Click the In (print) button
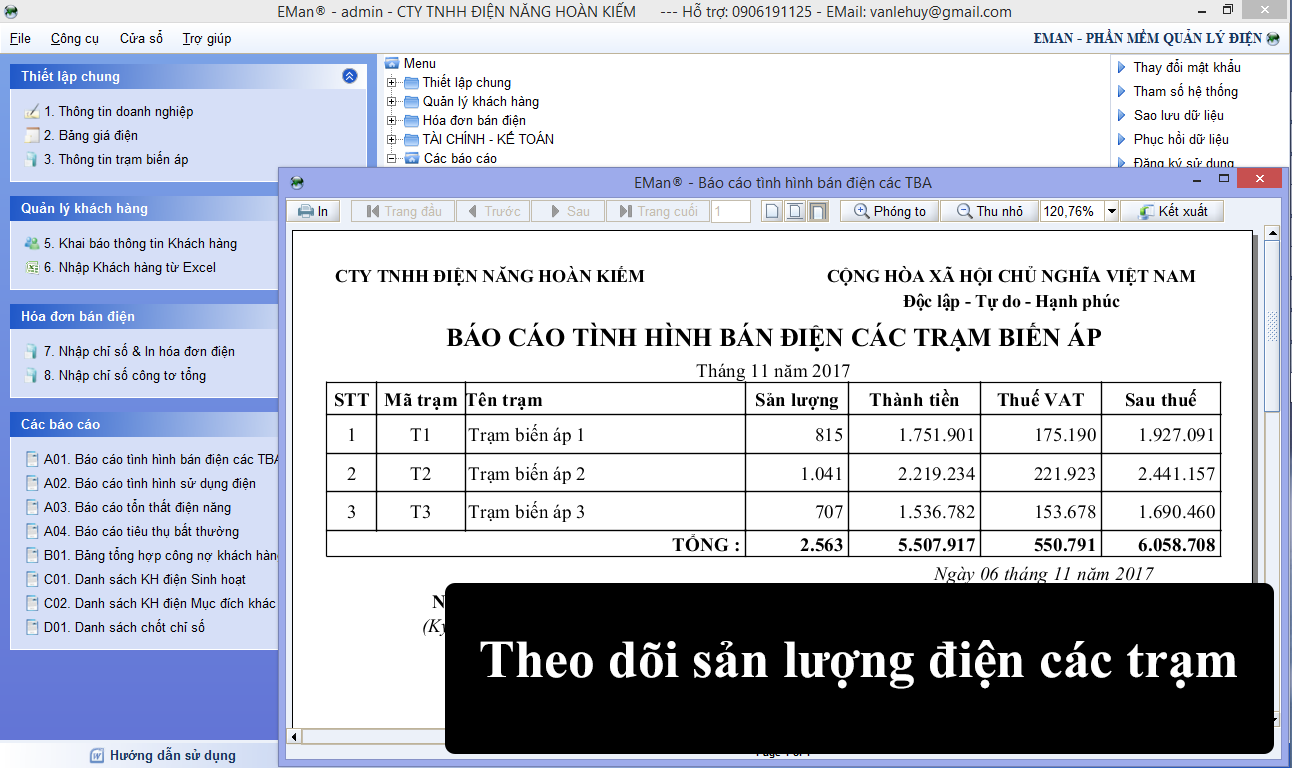Screen dimensions: 1292x768 pyautogui.click(x=314, y=211)
